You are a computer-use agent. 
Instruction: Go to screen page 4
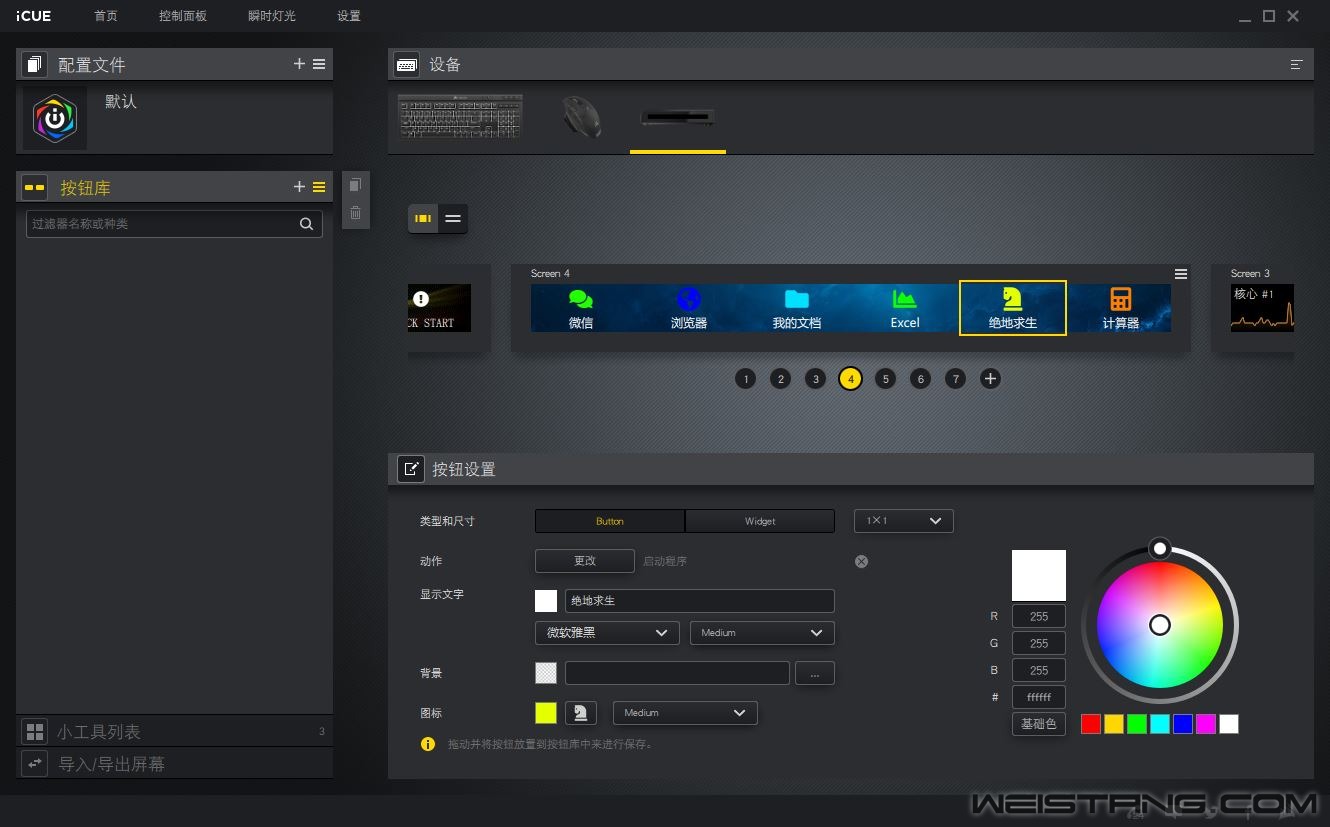[x=850, y=378]
